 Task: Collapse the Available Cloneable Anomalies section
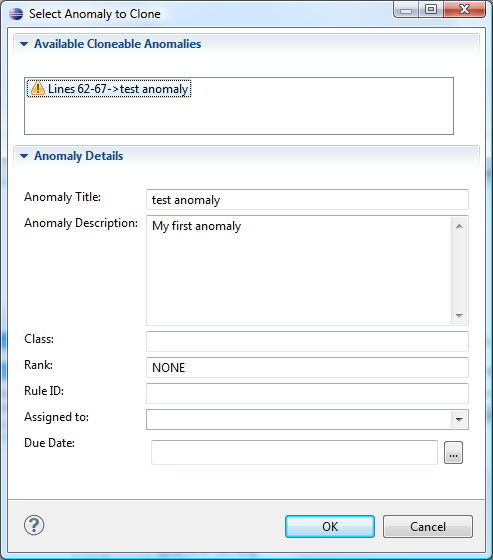pyautogui.click(x=24, y=44)
